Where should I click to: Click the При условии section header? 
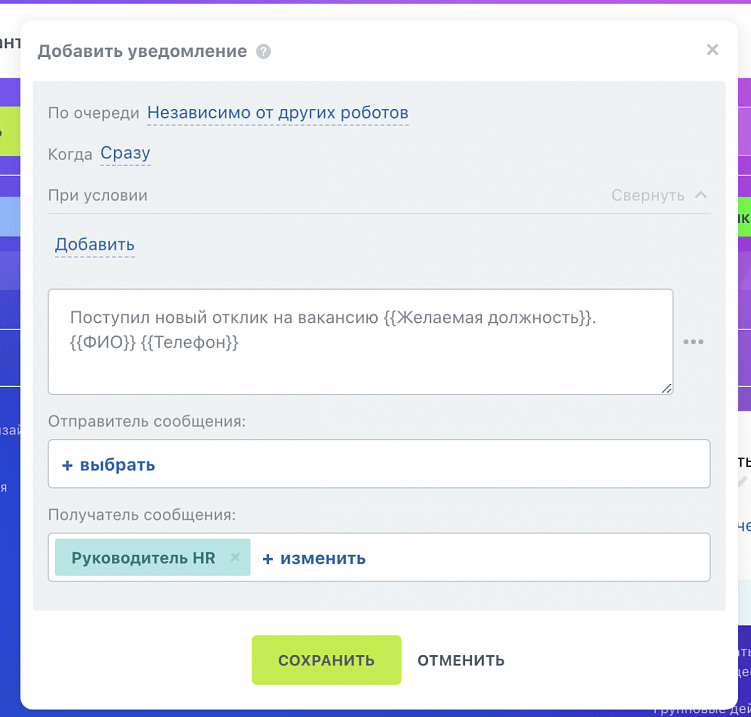tap(98, 195)
